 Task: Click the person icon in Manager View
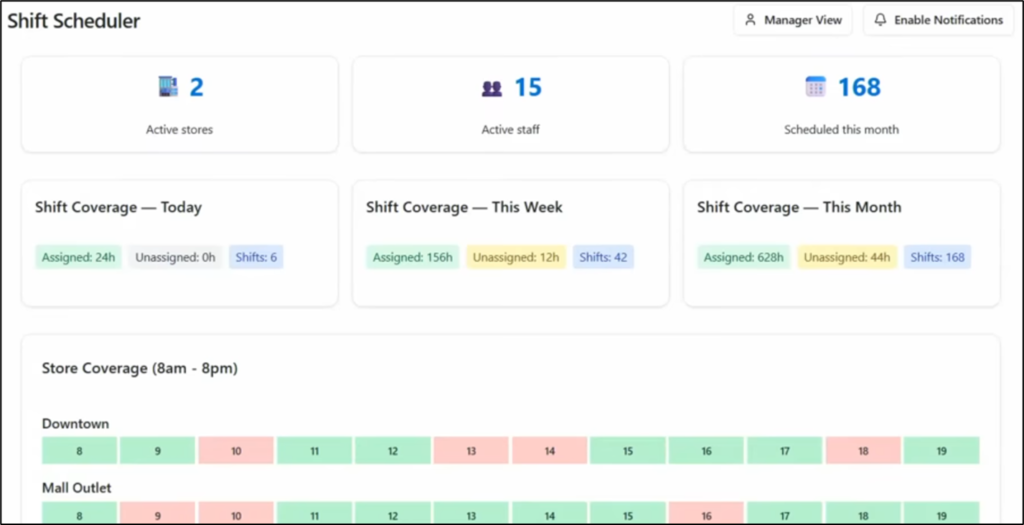tap(751, 20)
